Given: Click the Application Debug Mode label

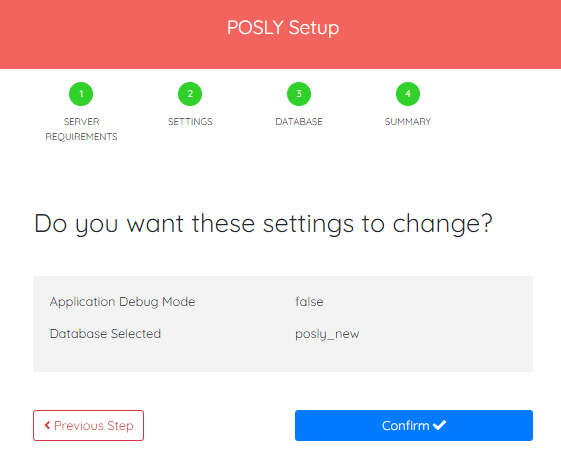Looking at the screenshot, I should click(122, 302).
